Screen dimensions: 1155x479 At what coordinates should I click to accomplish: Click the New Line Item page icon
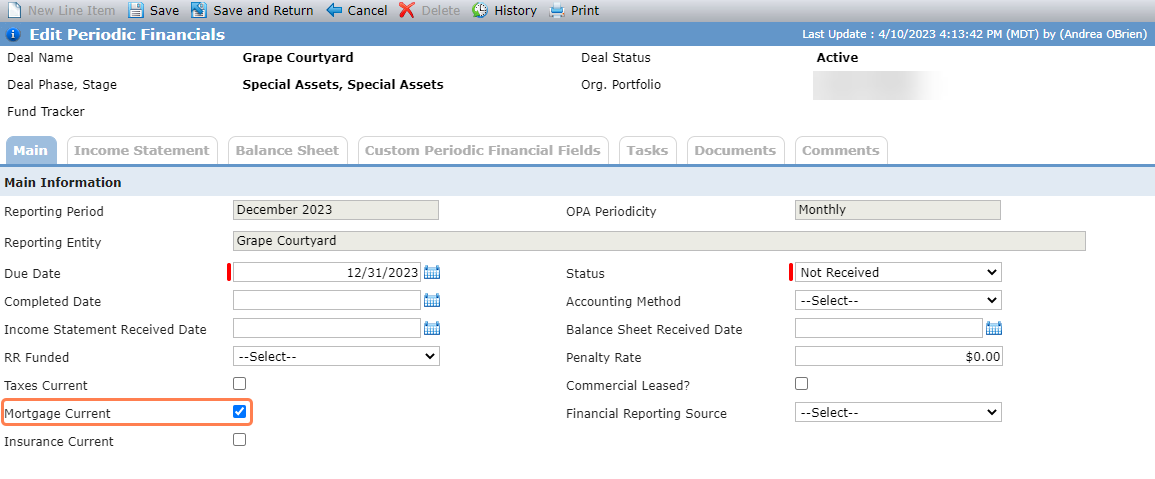pos(14,10)
